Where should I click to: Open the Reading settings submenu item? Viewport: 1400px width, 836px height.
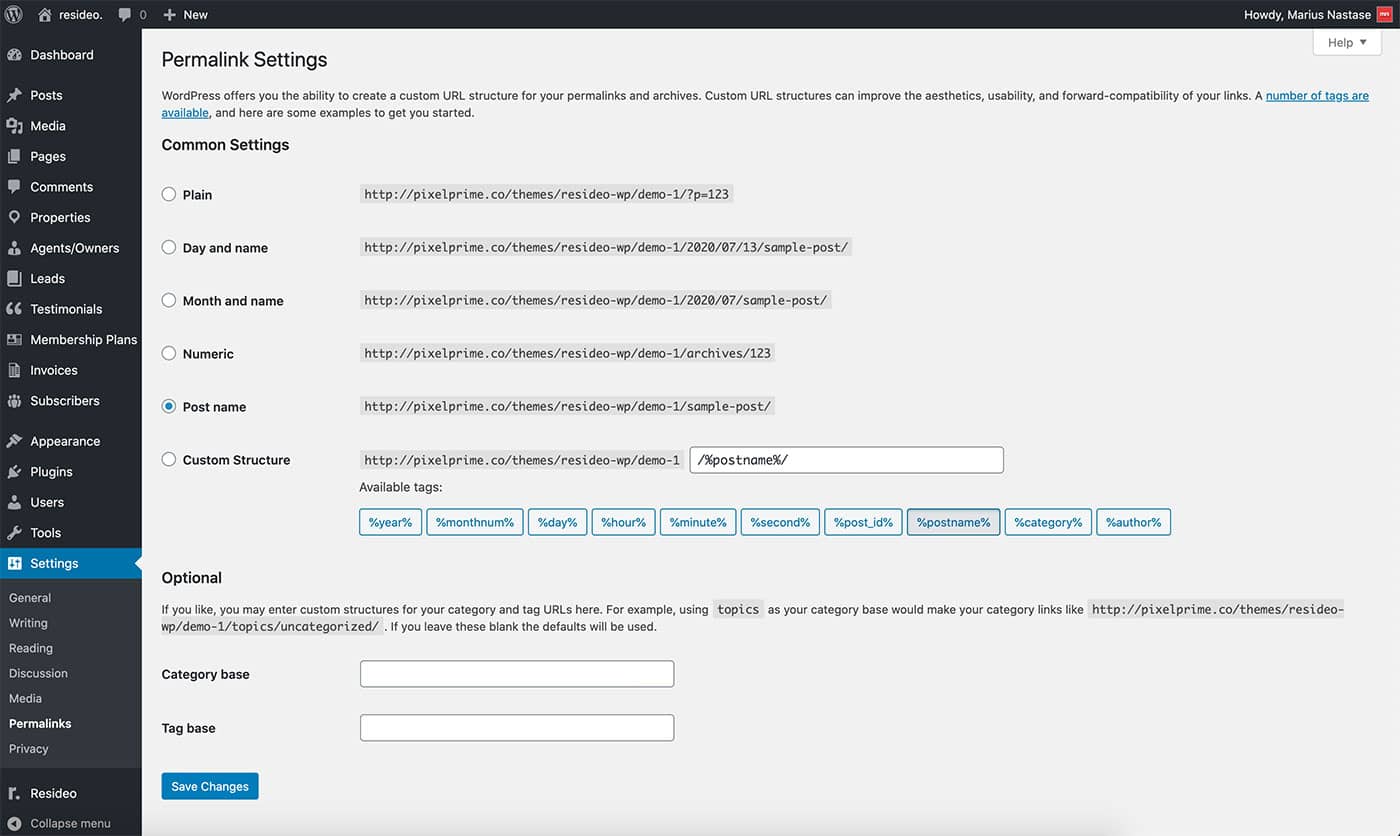pos(30,648)
